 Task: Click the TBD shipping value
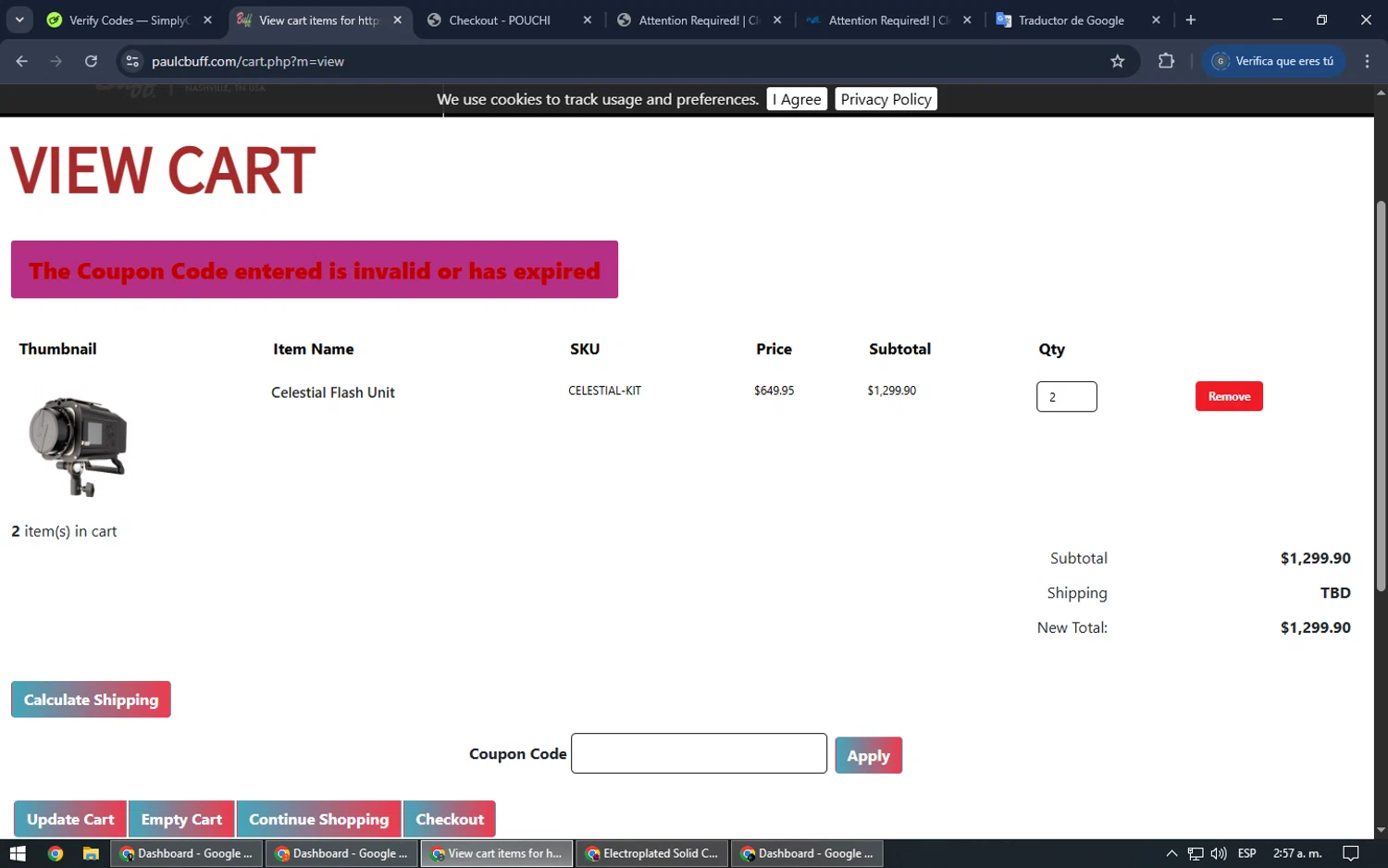[1335, 592]
